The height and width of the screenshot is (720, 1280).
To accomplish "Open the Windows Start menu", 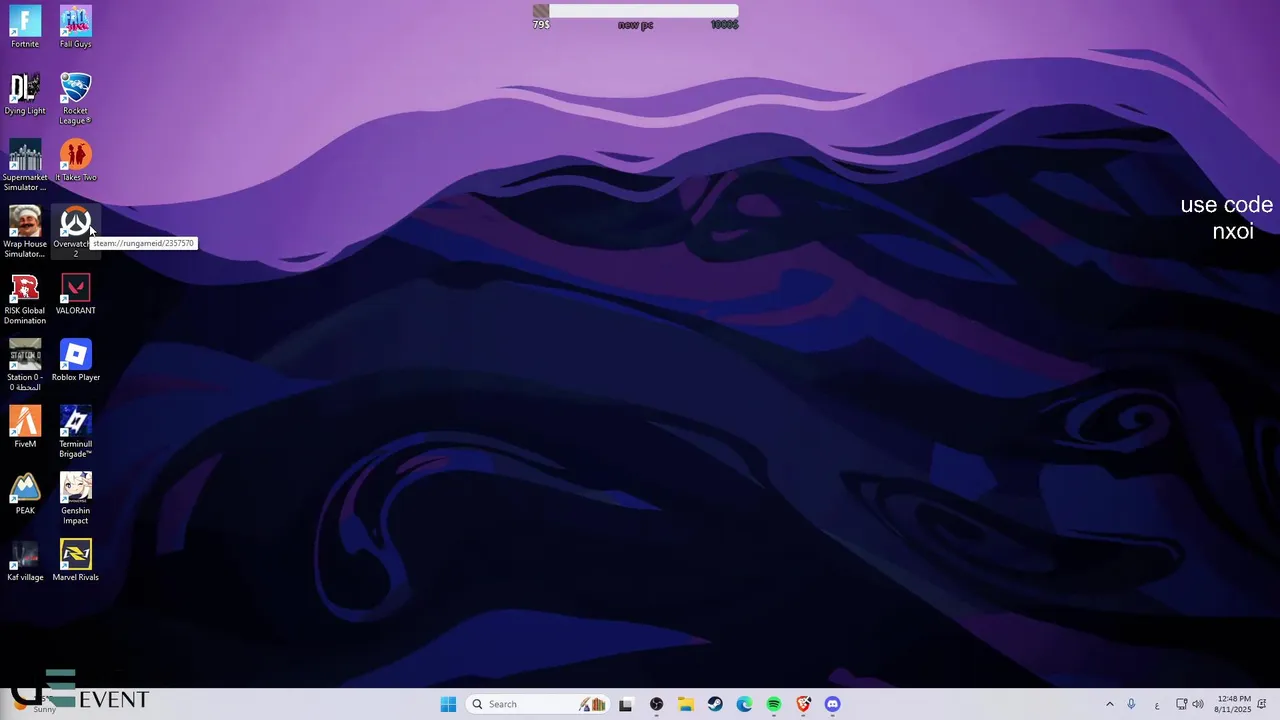I will point(448,704).
